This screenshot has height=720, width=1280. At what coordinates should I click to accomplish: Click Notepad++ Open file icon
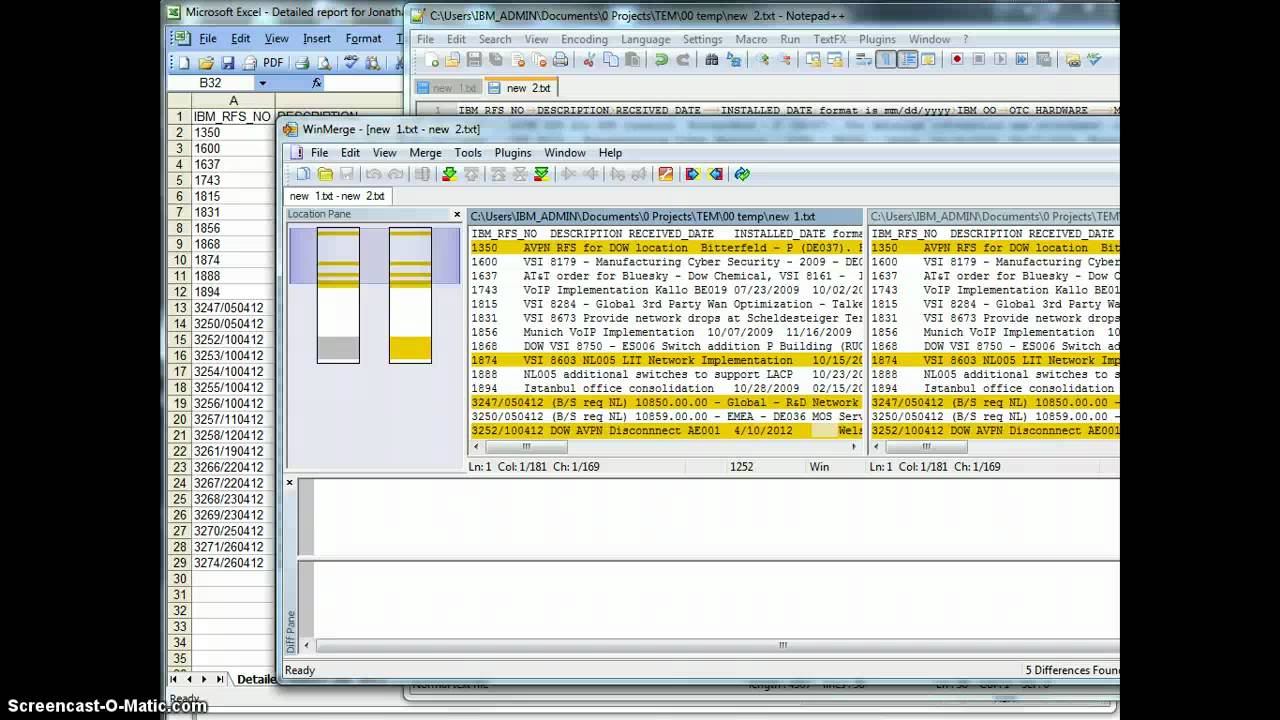click(452, 60)
